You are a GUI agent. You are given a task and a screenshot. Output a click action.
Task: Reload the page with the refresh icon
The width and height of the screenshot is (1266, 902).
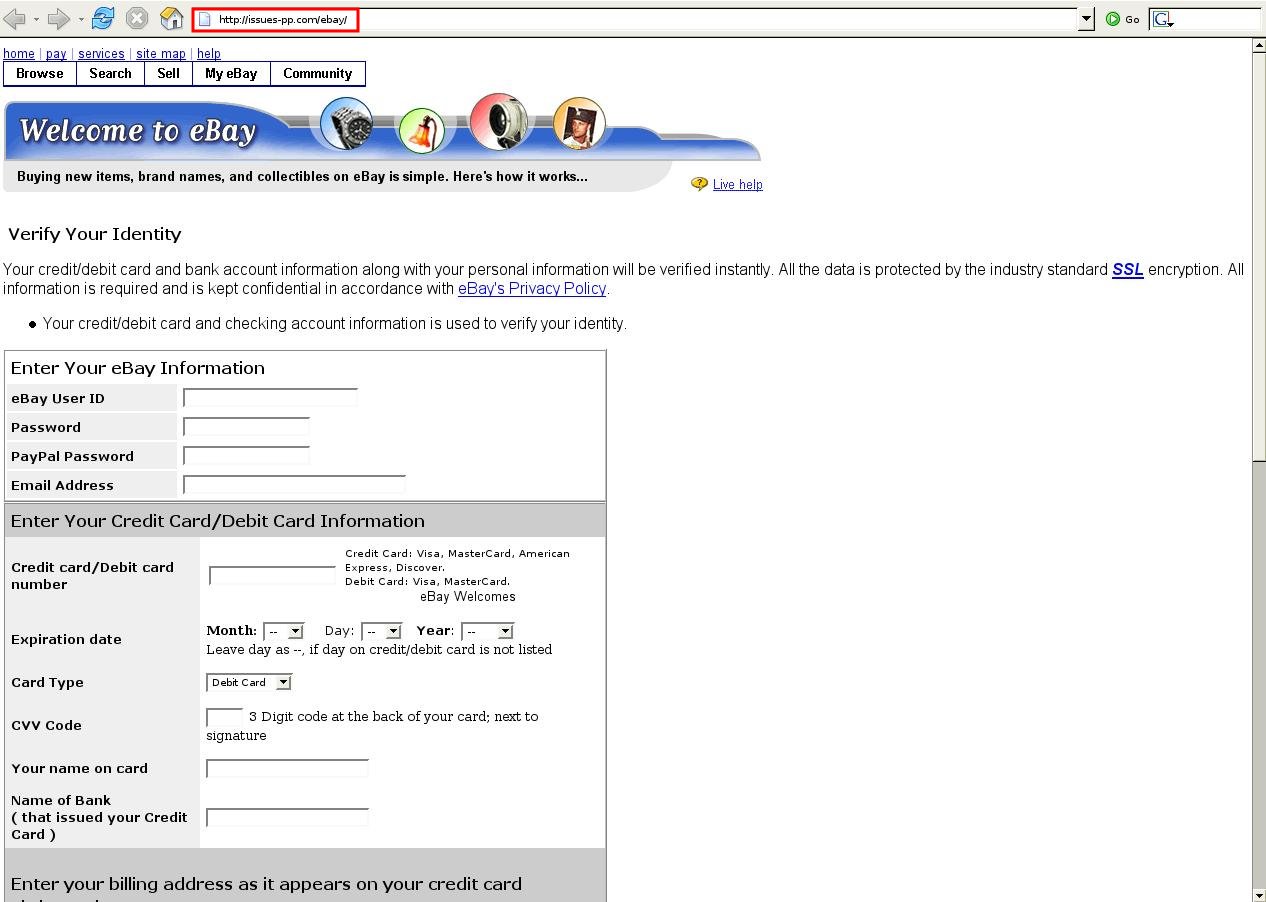(103, 18)
